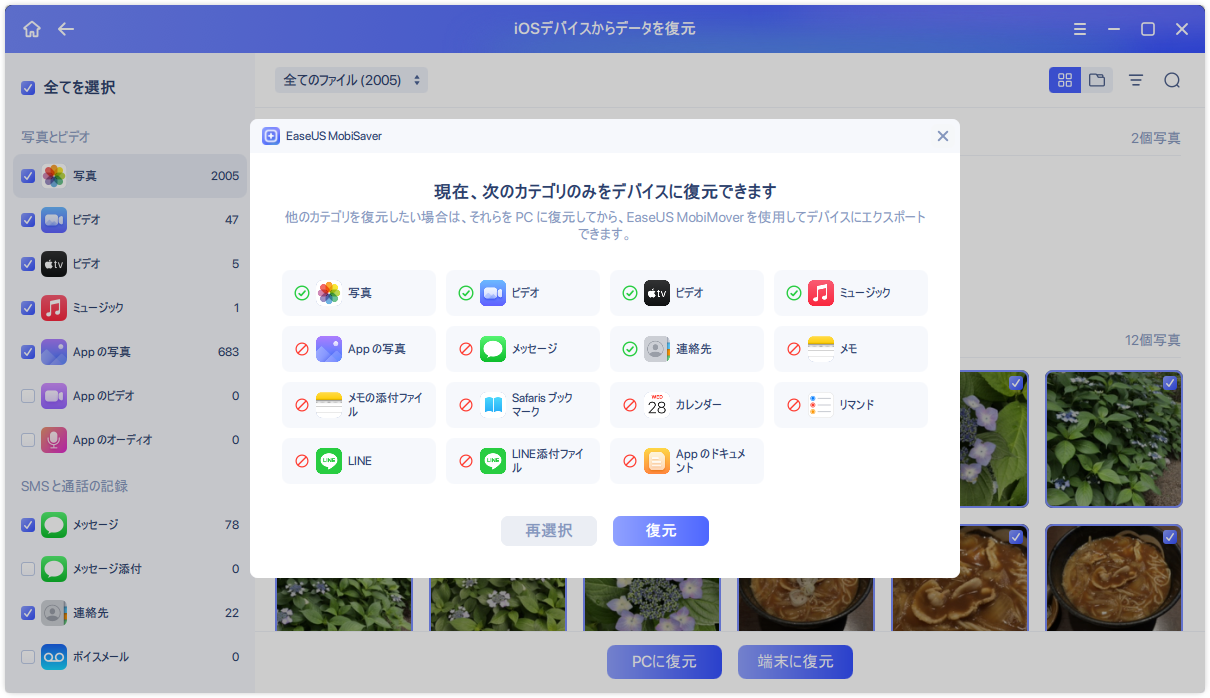
Task: Select the Apple TV ビデオ icon in sidebar
Action: coord(54,264)
